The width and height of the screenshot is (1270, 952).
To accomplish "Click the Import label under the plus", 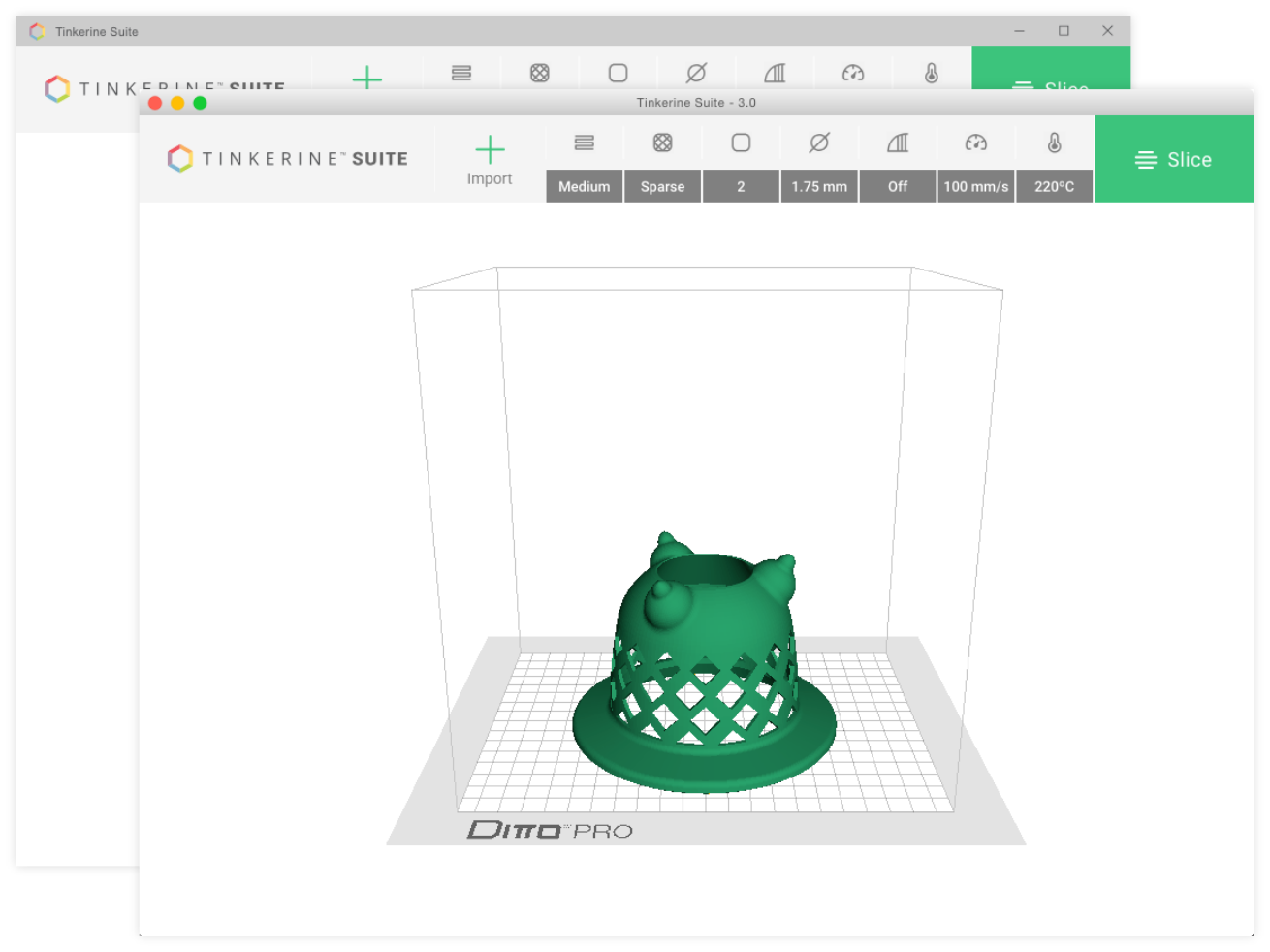I will click(490, 178).
